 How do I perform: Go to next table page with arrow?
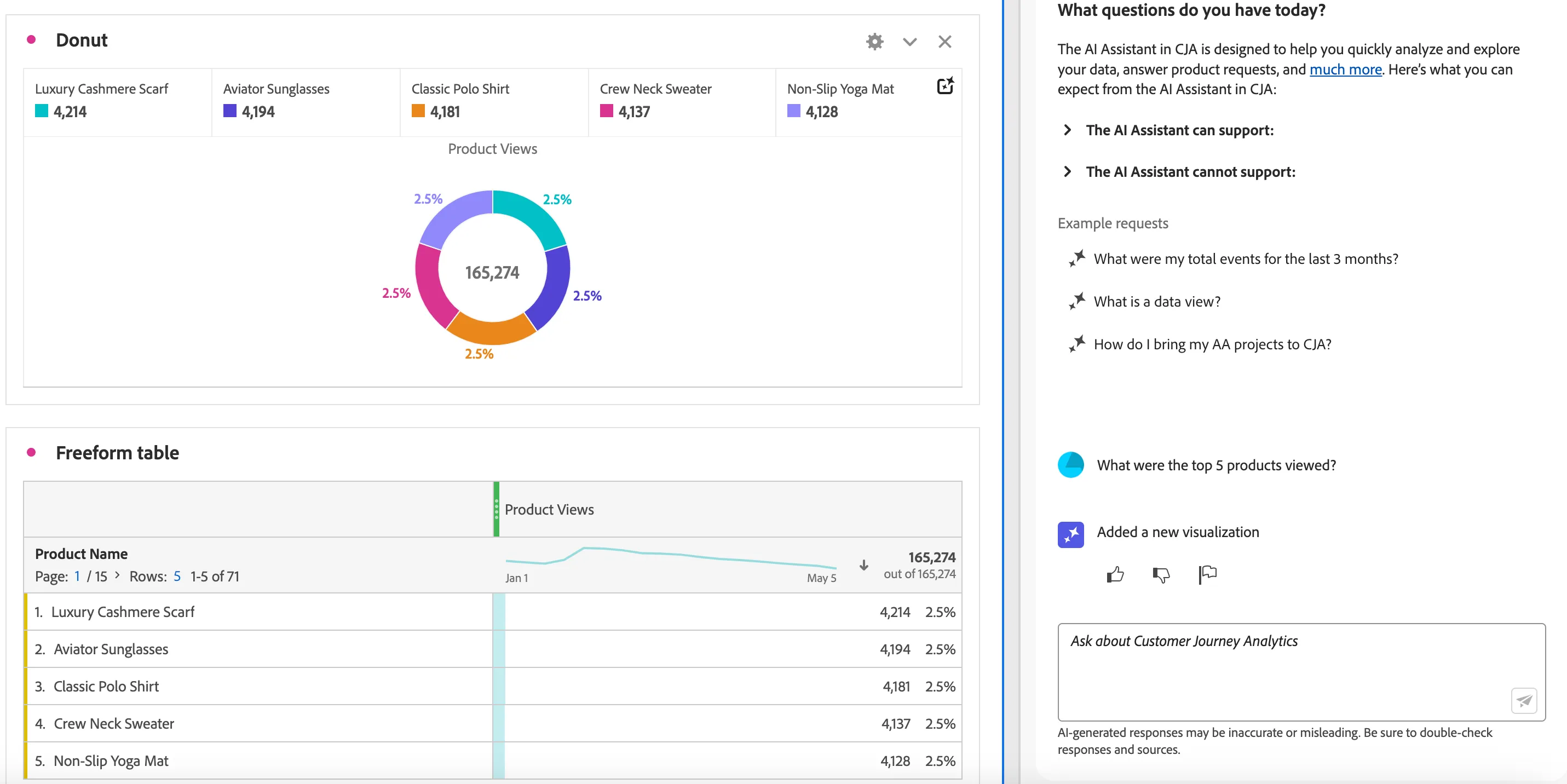point(117,575)
